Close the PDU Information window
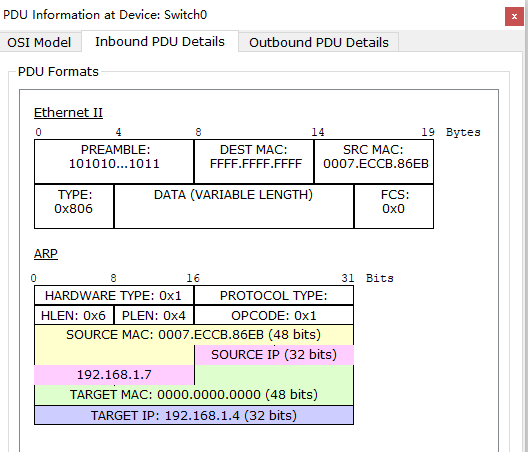528x452 pixels. (x=514, y=17)
